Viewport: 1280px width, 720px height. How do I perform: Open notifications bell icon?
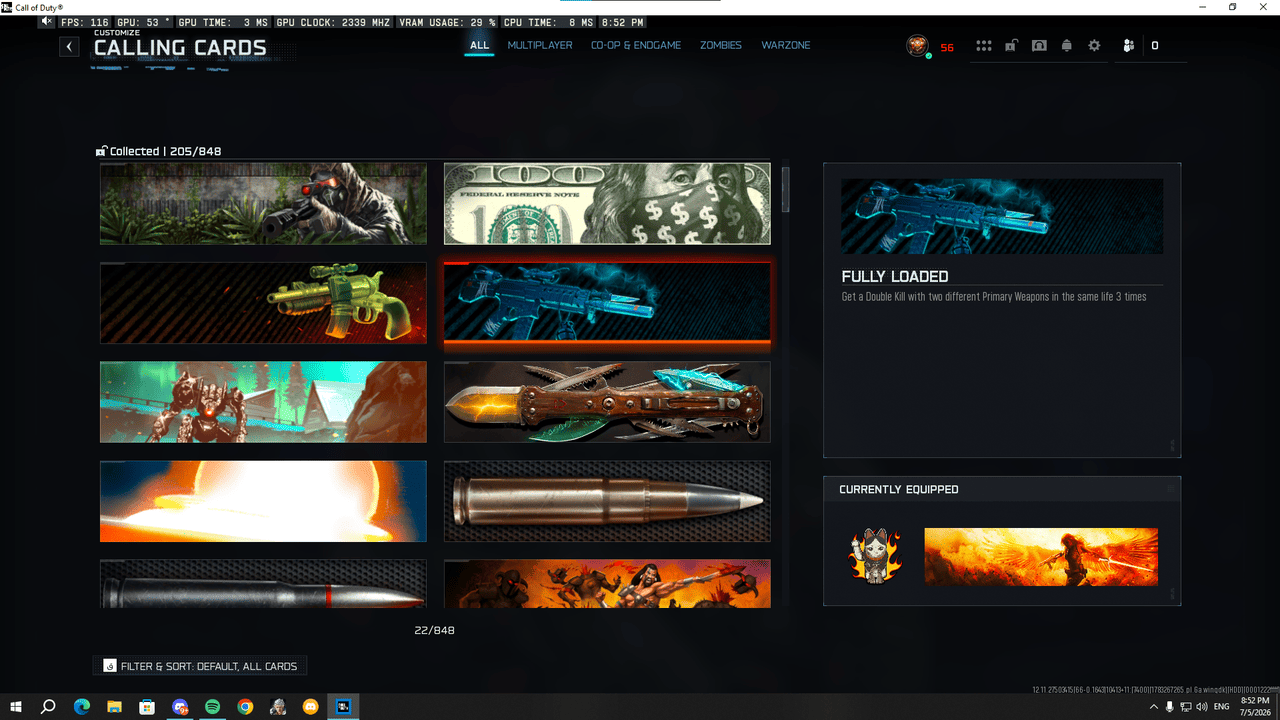(x=1067, y=46)
